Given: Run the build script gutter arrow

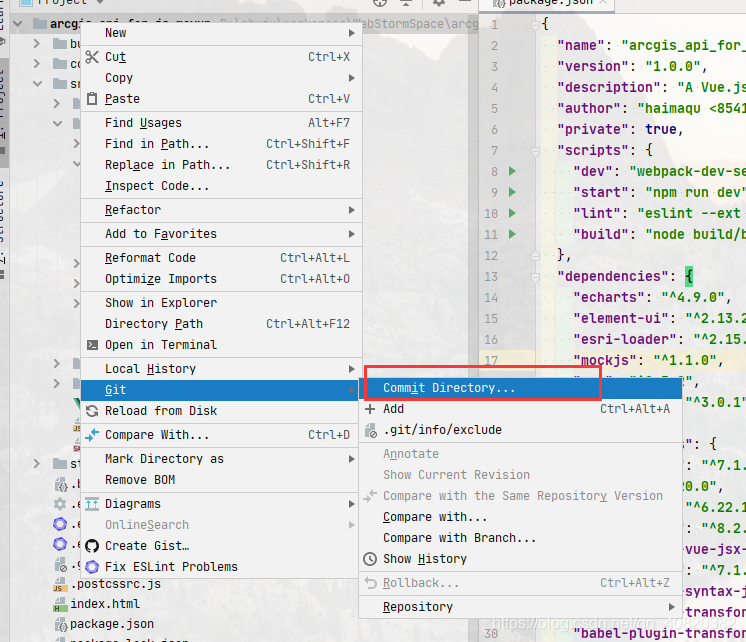Looking at the screenshot, I should tap(512, 234).
